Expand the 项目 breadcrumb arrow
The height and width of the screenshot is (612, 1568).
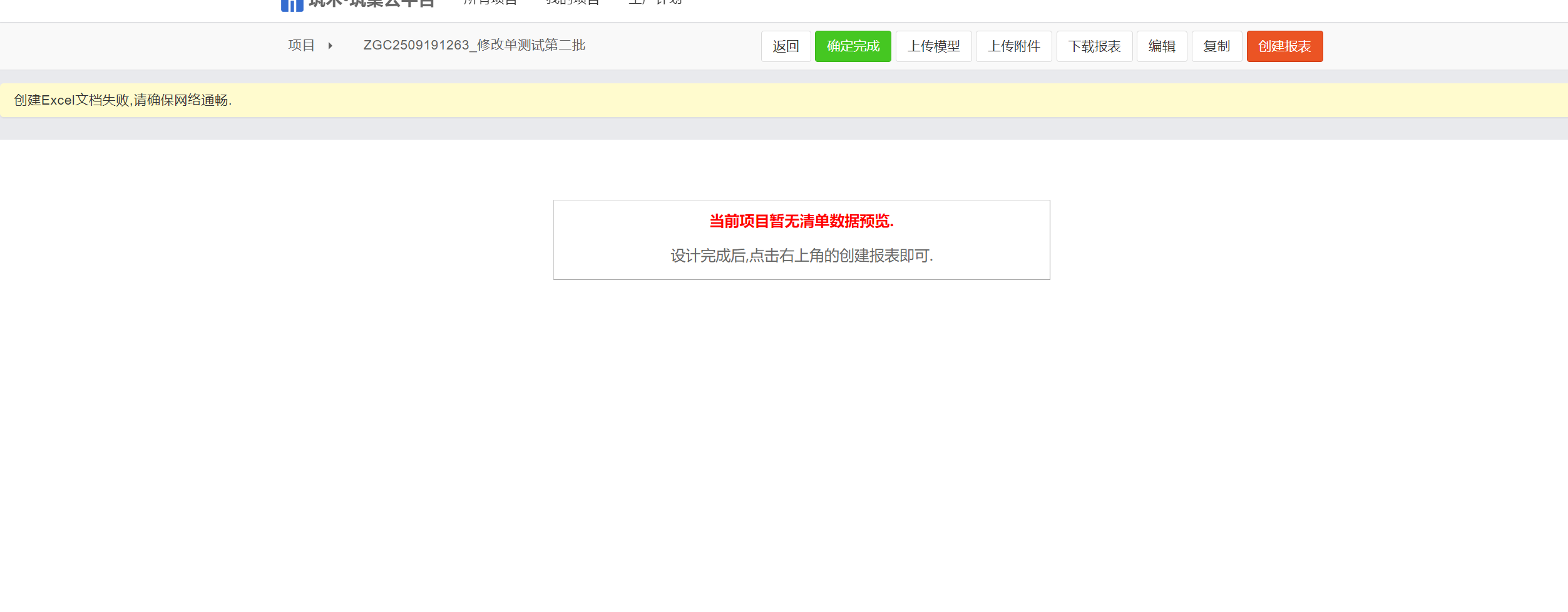330,46
